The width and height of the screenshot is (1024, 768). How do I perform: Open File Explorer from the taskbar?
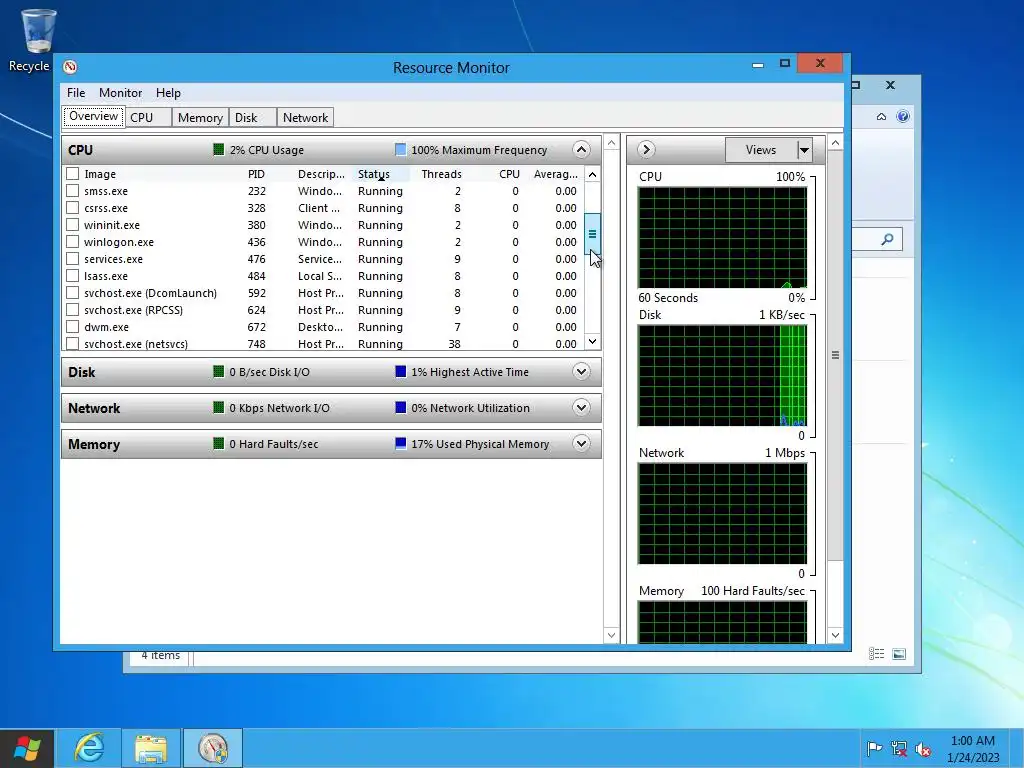pos(151,748)
